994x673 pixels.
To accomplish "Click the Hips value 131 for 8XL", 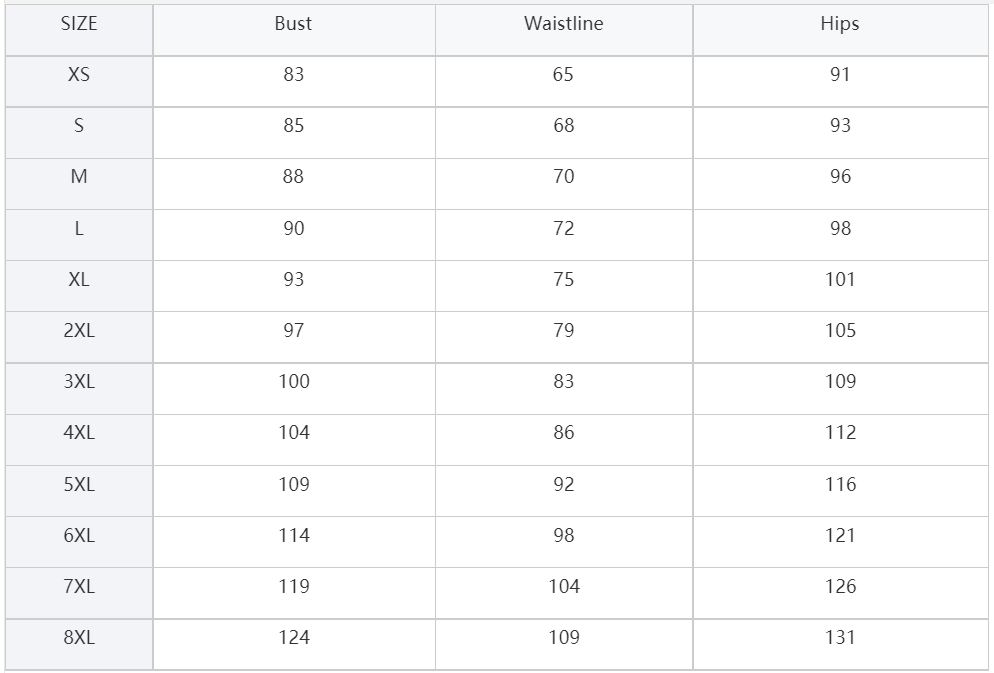I will coord(841,637).
